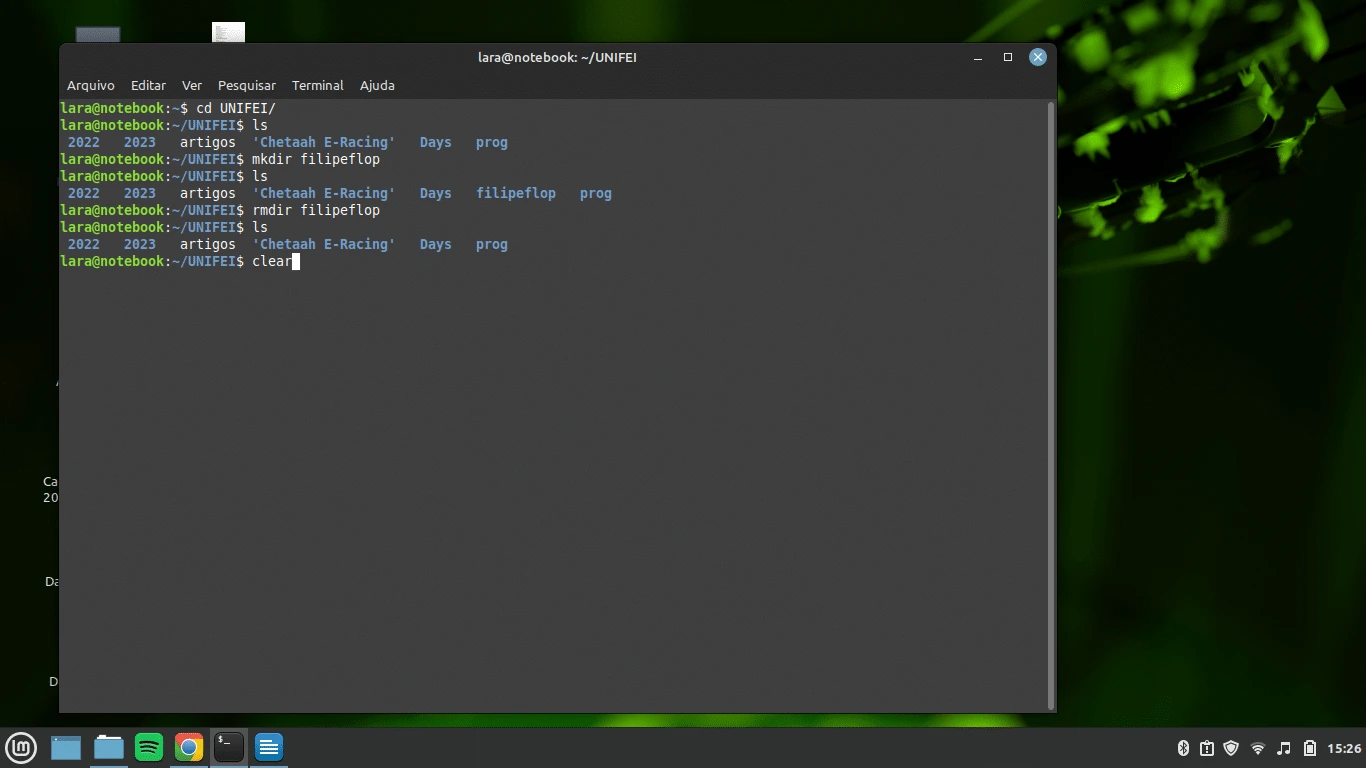Image resolution: width=1366 pixels, height=768 pixels.
Task: Click the 15:26 clock in the panel
Action: 1344,748
